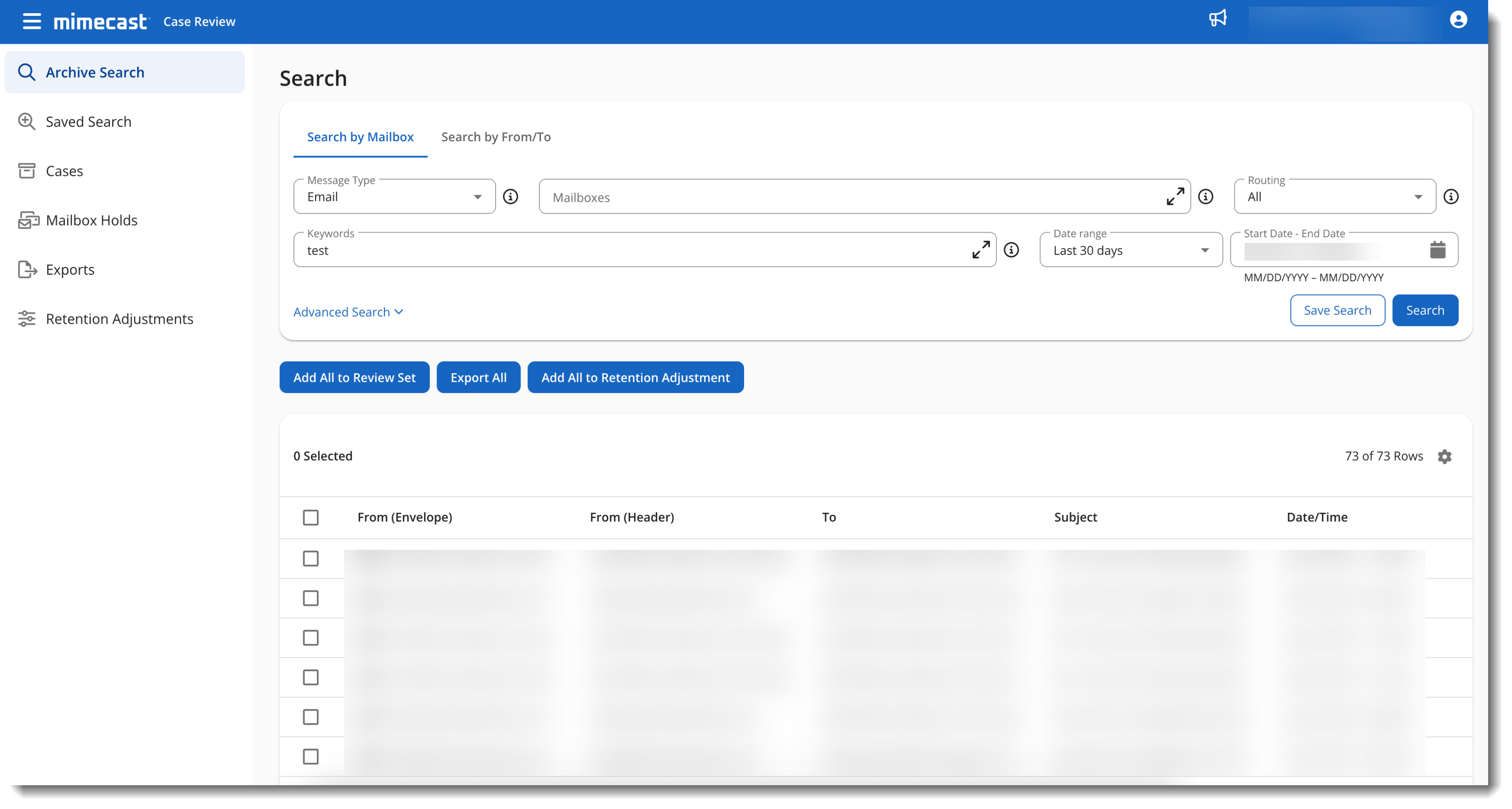
Task: Select Retention Adjustments in the sidebar
Action: click(120, 318)
